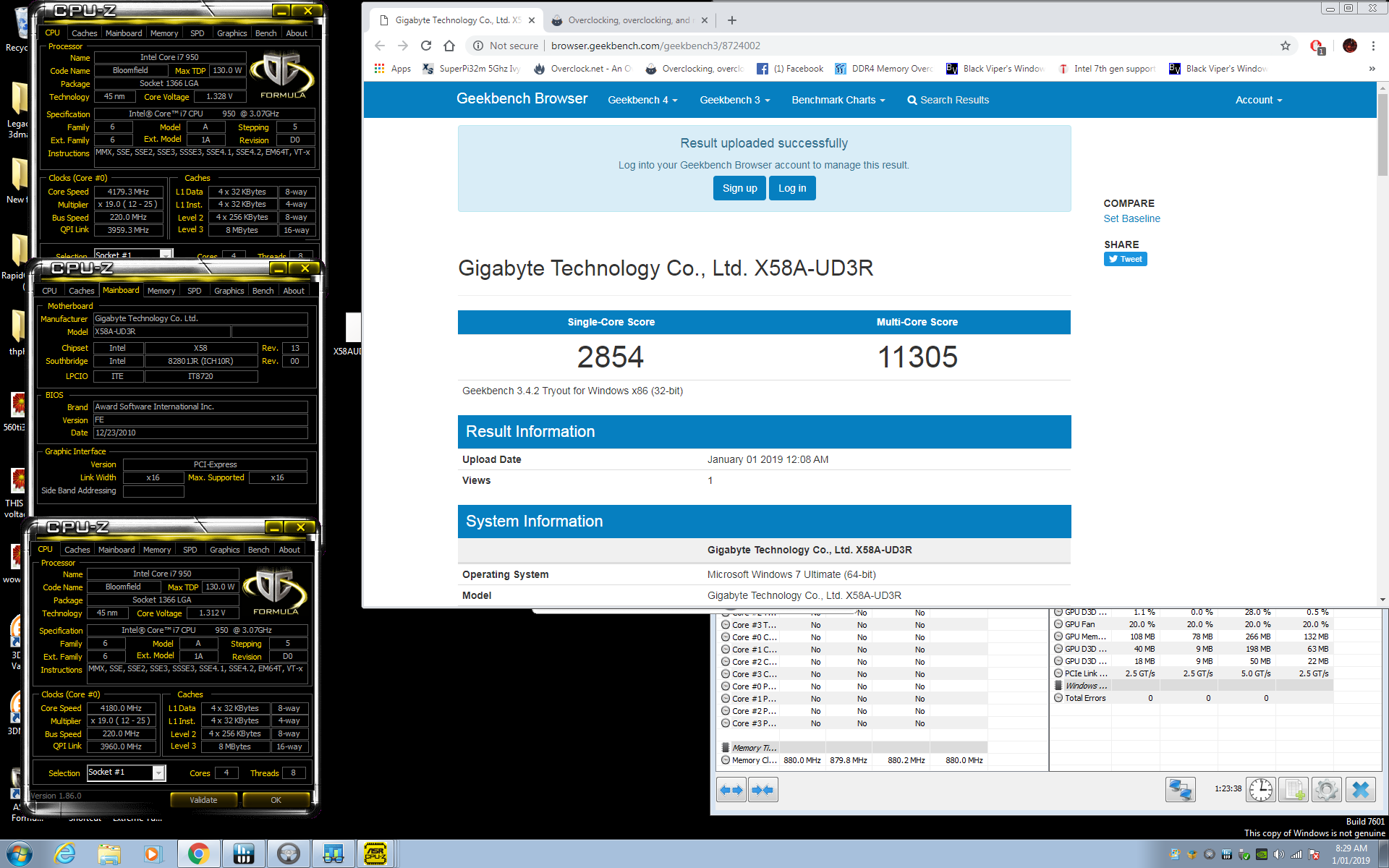The image size is (1389, 868).
Task: Switch to Chrome on the taskbar
Action: pos(198,854)
